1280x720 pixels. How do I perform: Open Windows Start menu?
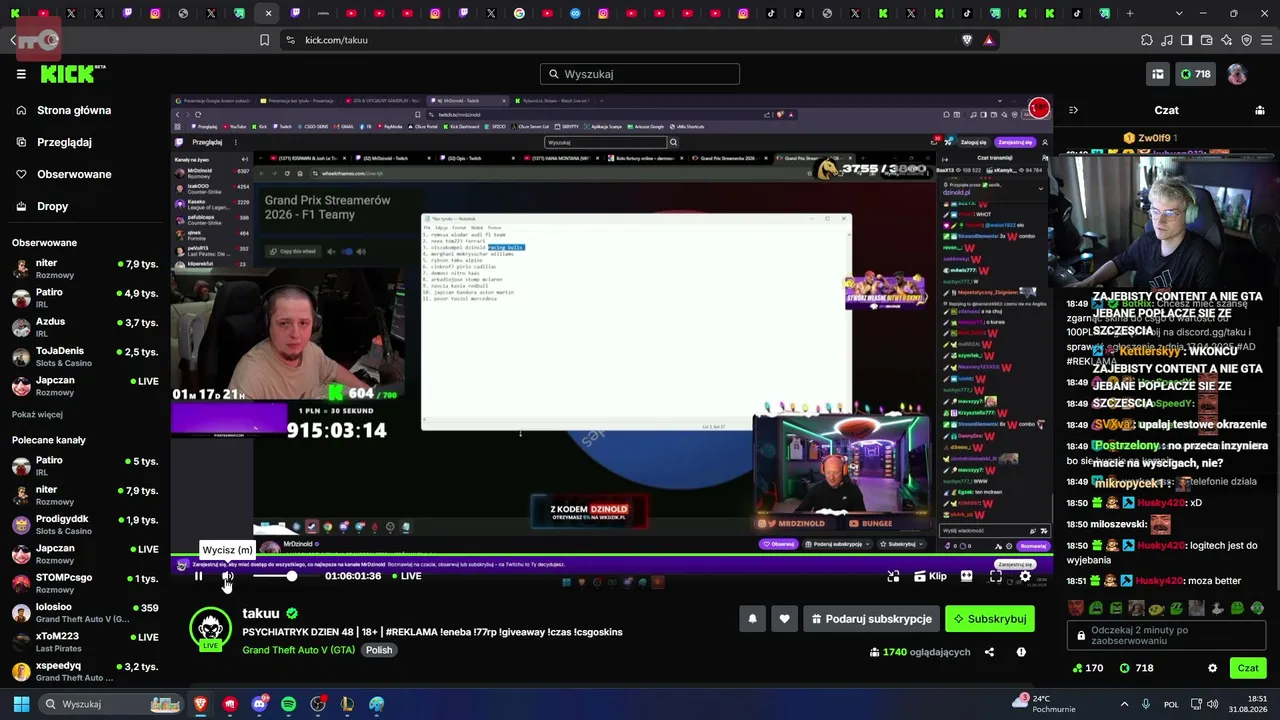21,704
